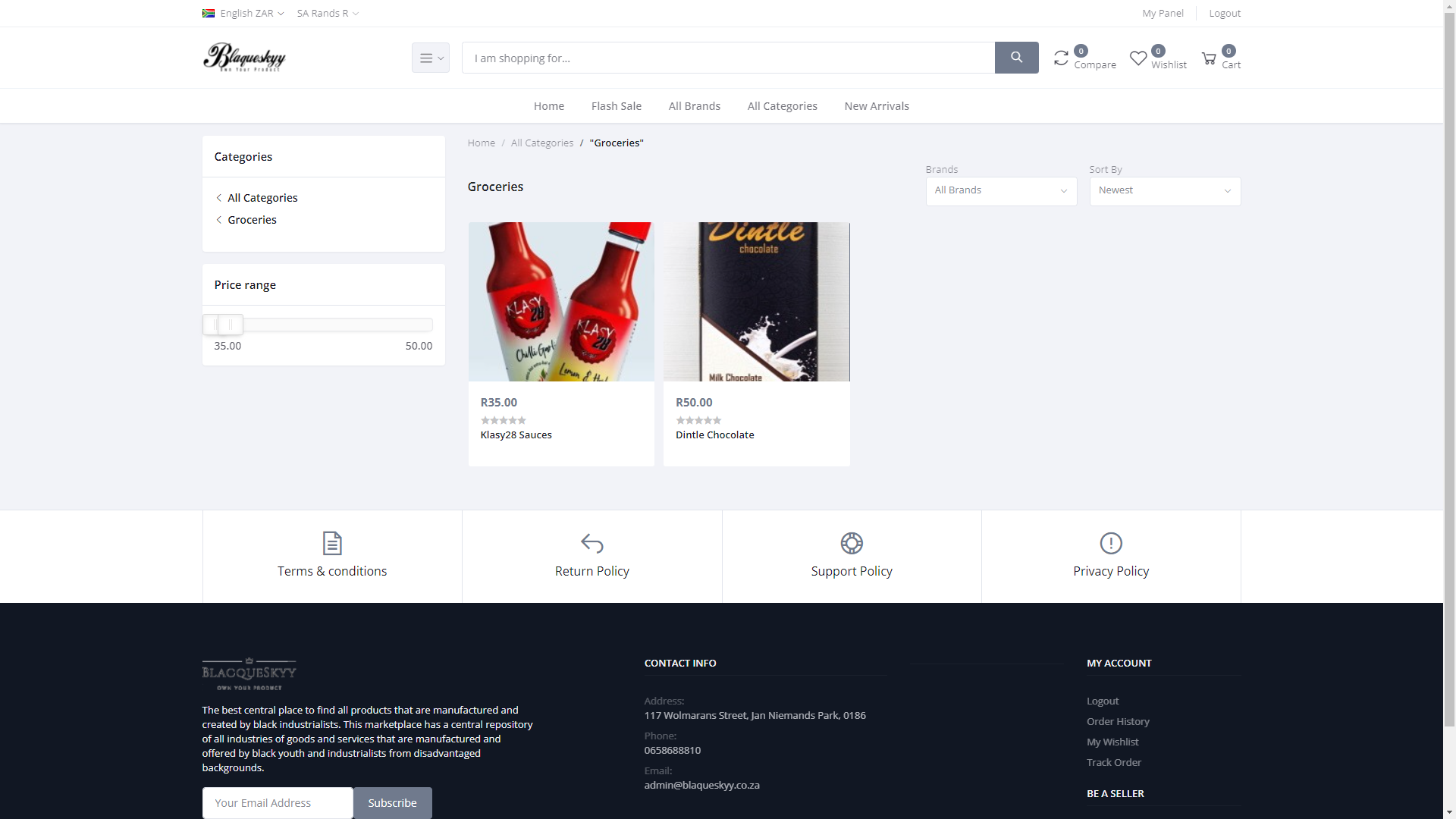Click the Blaqueskyy header logo
This screenshot has width=1456, height=819.
pyautogui.click(x=244, y=58)
